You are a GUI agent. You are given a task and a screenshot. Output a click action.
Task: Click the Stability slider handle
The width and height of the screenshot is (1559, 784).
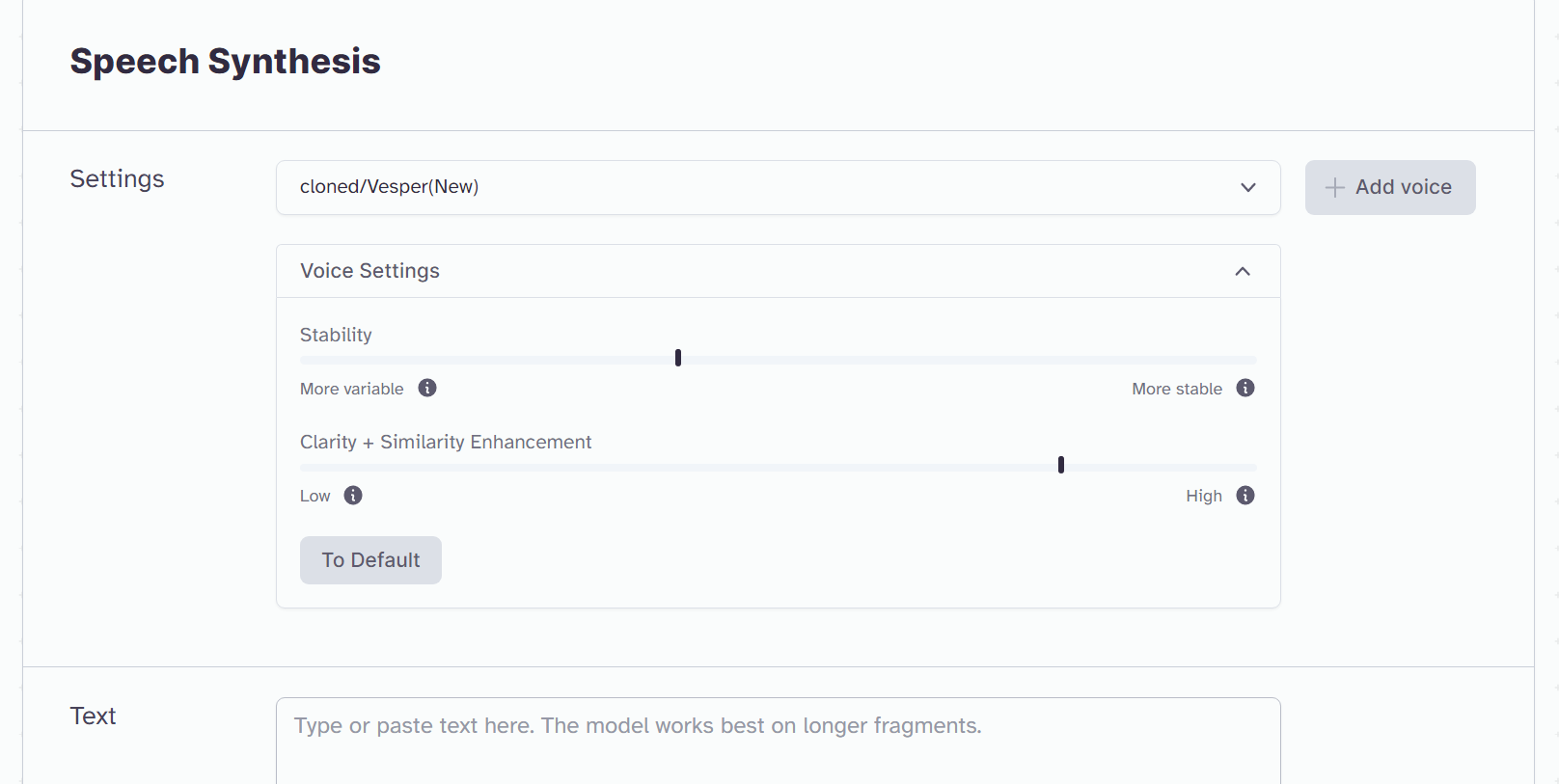coord(678,358)
